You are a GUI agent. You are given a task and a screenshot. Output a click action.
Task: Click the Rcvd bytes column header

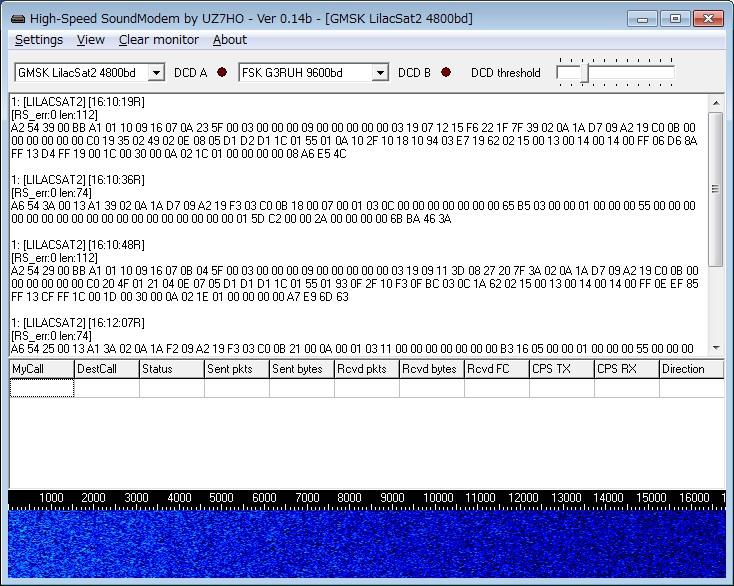tap(431, 369)
